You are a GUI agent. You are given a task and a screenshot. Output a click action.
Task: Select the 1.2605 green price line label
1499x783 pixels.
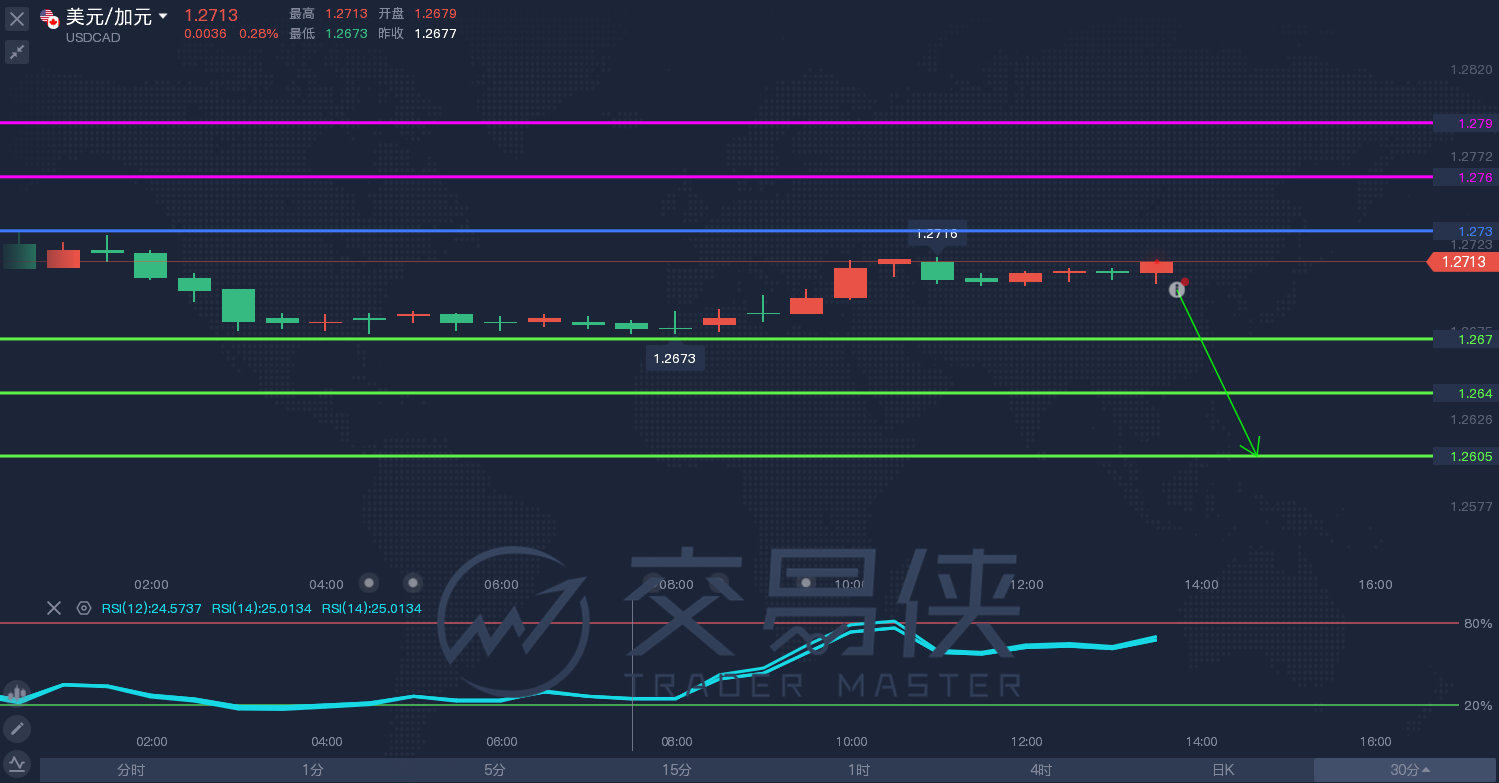click(1465, 456)
